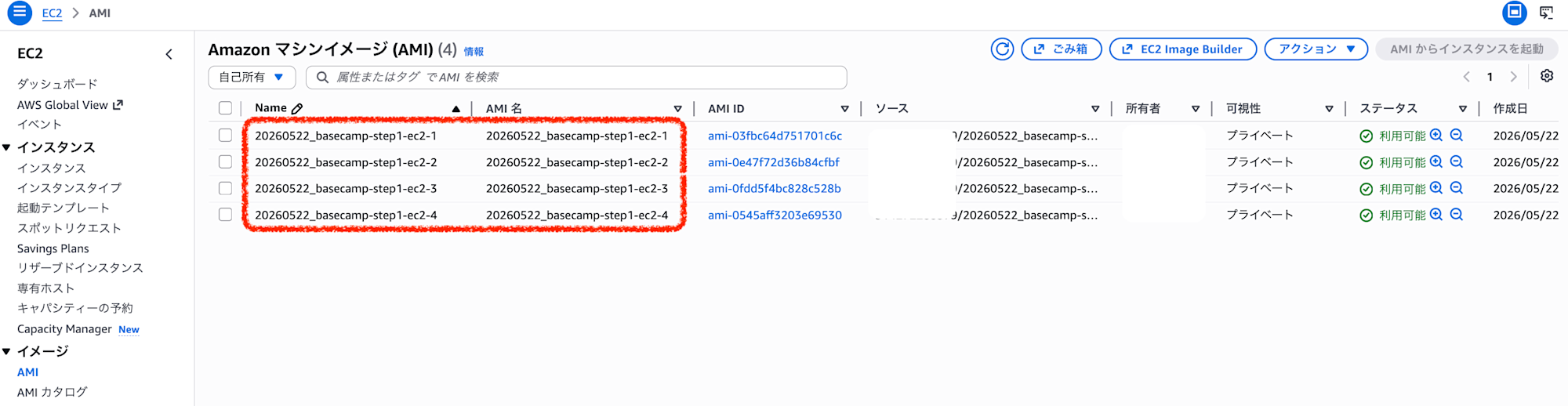Zoom-out filter icon for ec2-4 status
Image resolution: width=1568 pixels, height=406 pixels.
tap(1457, 214)
